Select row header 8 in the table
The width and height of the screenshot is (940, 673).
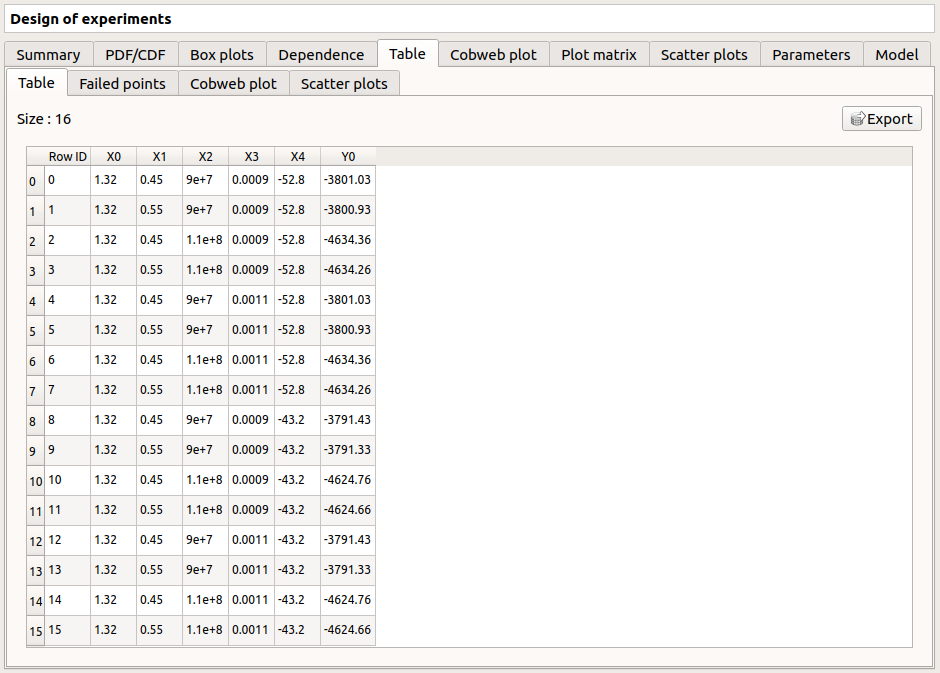(34, 421)
